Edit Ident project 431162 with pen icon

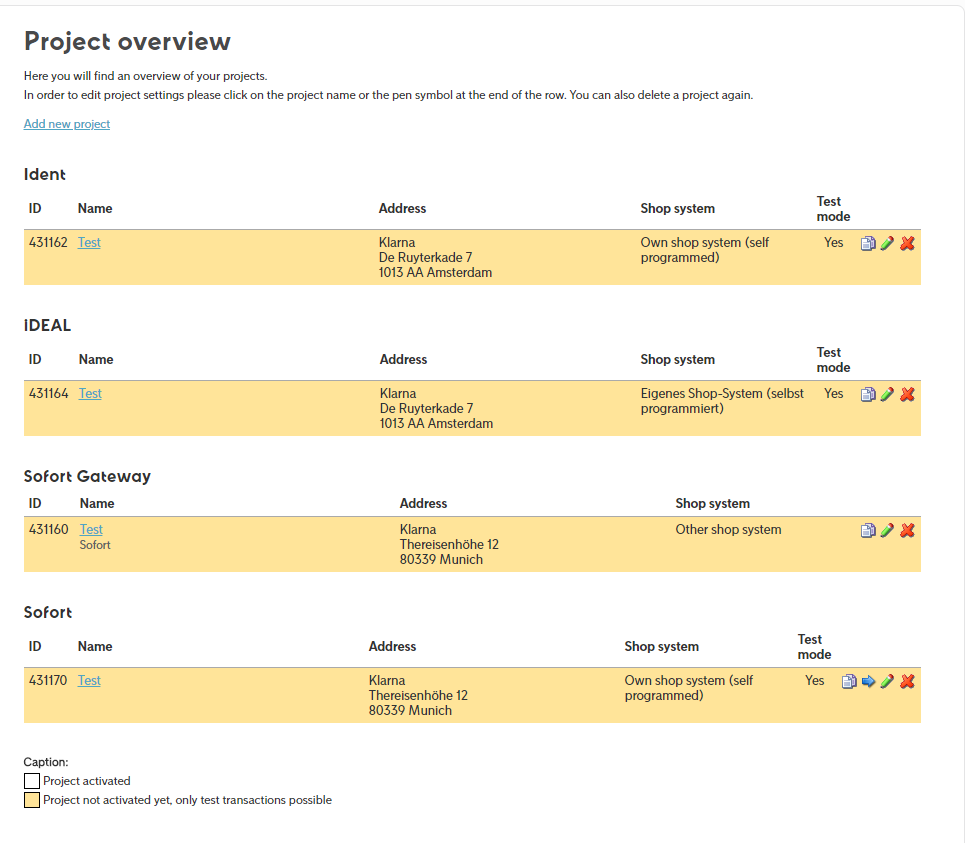pyautogui.click(x=887, y=244)
